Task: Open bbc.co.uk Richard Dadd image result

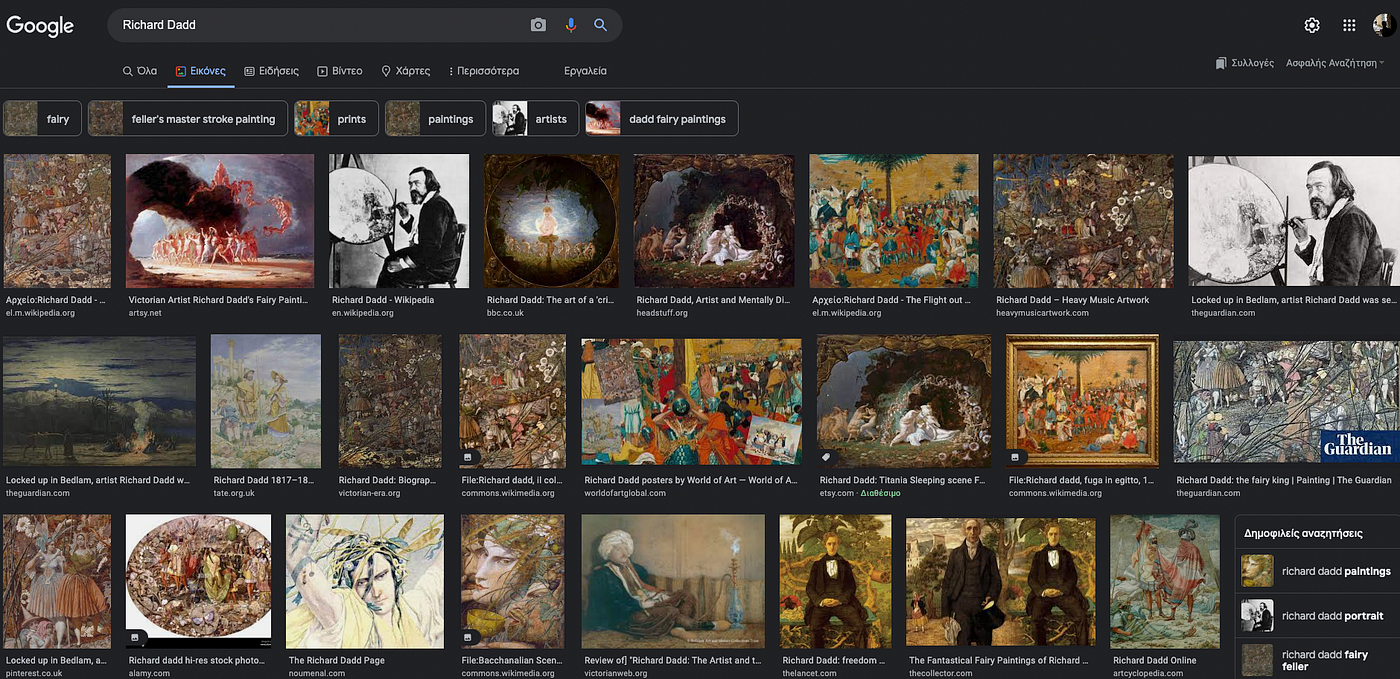Action: 552,220
